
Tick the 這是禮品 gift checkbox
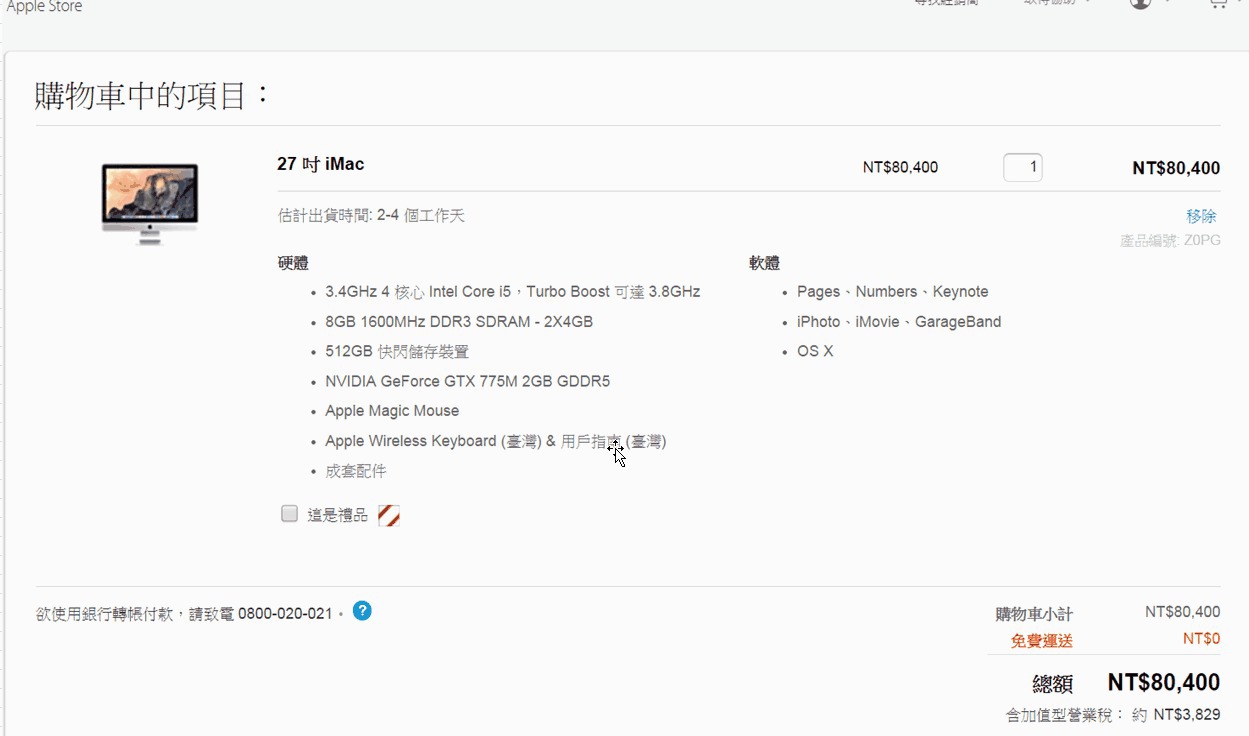point(290,514)
